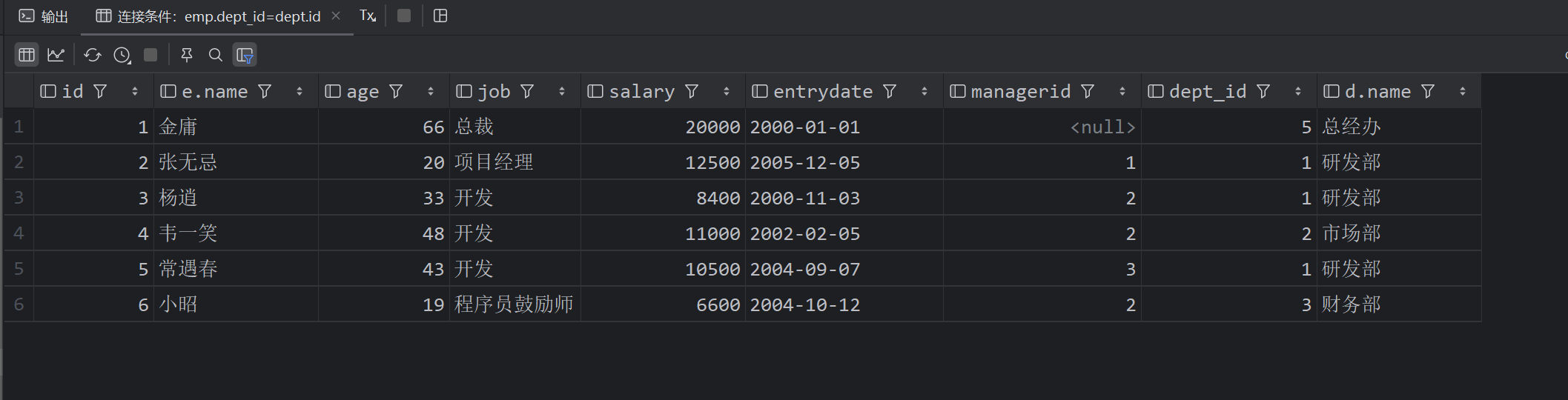Sort by the e.name column arrows
The image size is (1568, 400).
tap(300, 91)
